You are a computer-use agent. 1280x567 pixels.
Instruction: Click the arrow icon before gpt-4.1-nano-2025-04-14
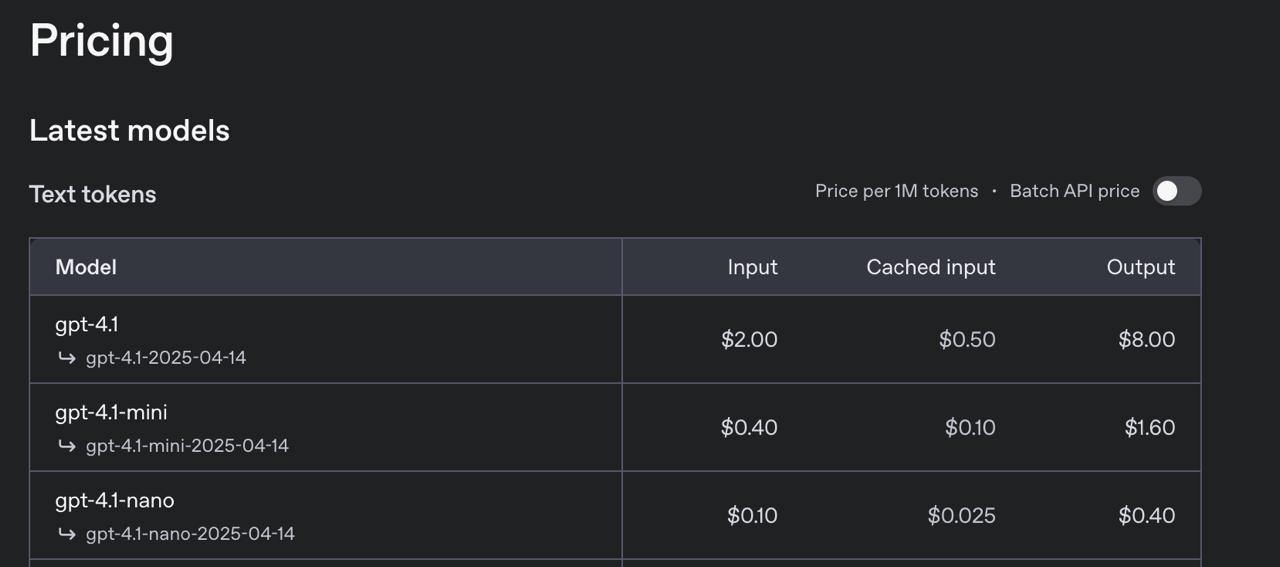coord(67,534)
